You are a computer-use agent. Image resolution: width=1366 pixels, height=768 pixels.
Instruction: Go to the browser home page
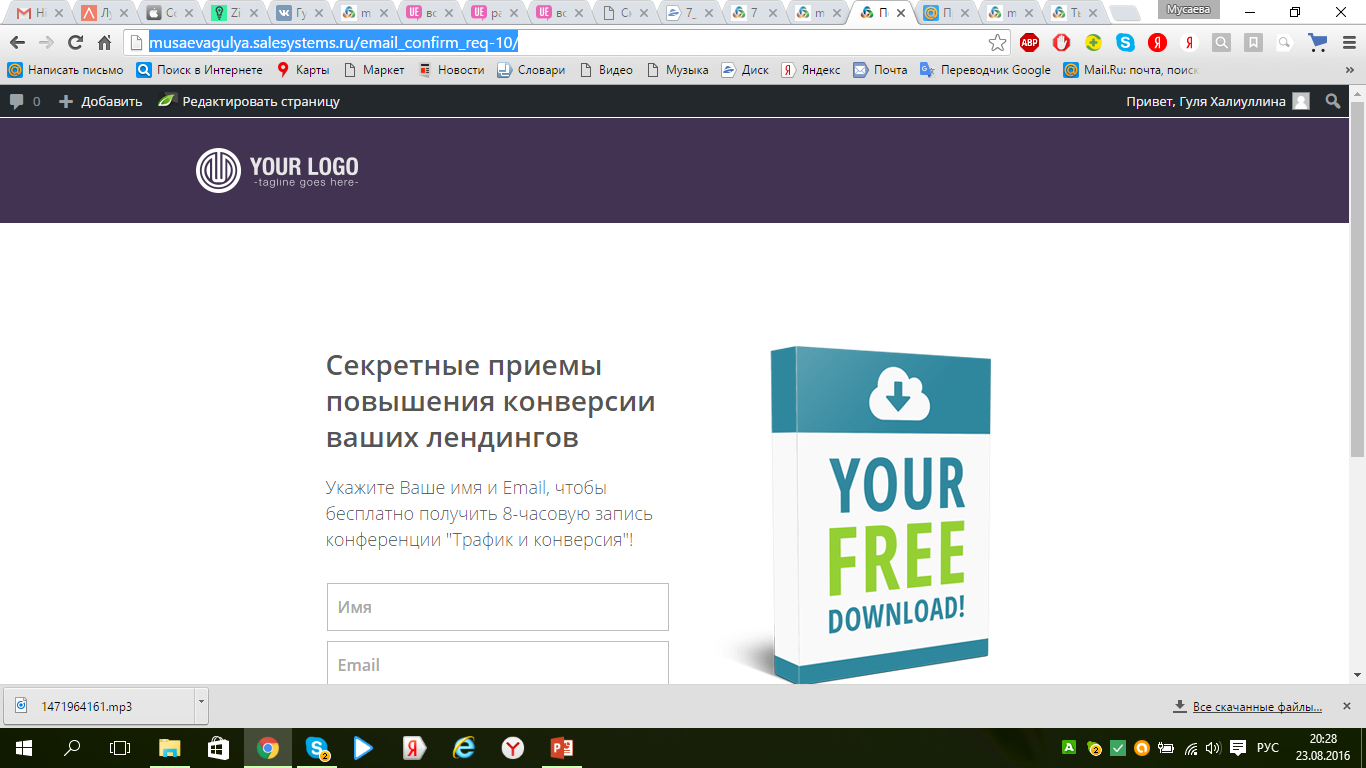(104, 43)
